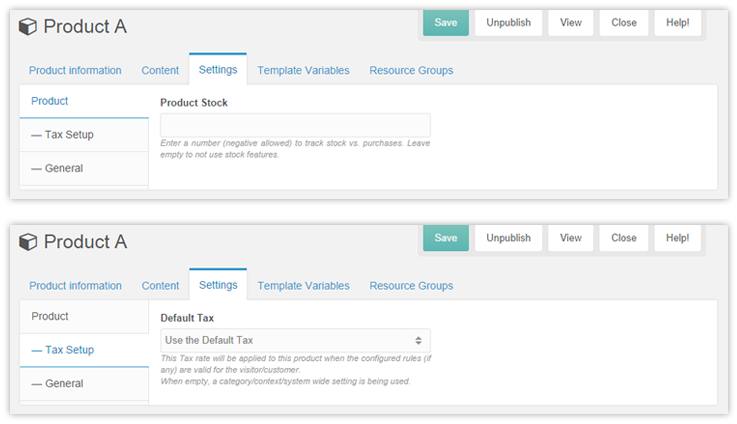Click Unpublish in the lower panel

coord(508,238)
